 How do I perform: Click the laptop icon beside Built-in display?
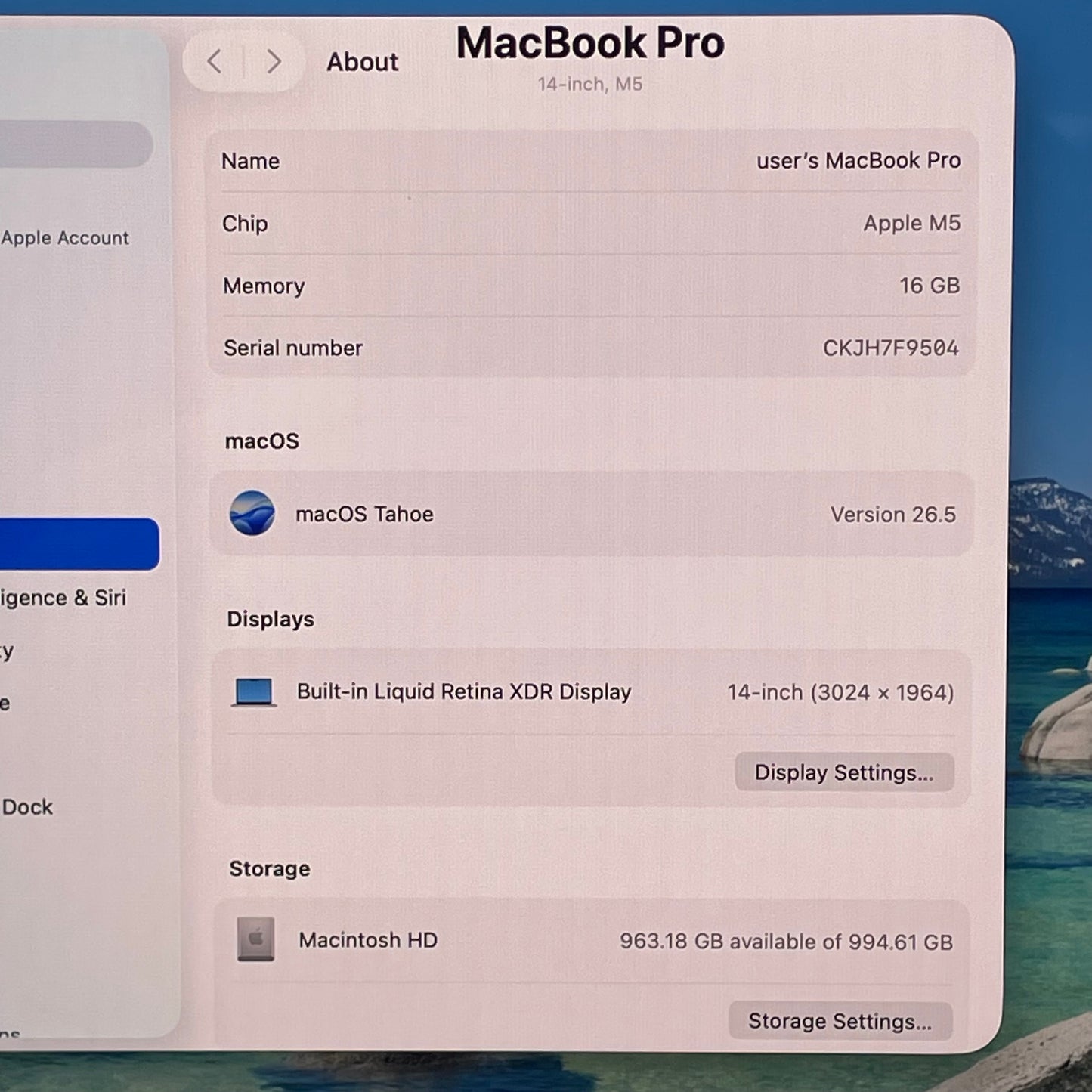pos(254,692)
